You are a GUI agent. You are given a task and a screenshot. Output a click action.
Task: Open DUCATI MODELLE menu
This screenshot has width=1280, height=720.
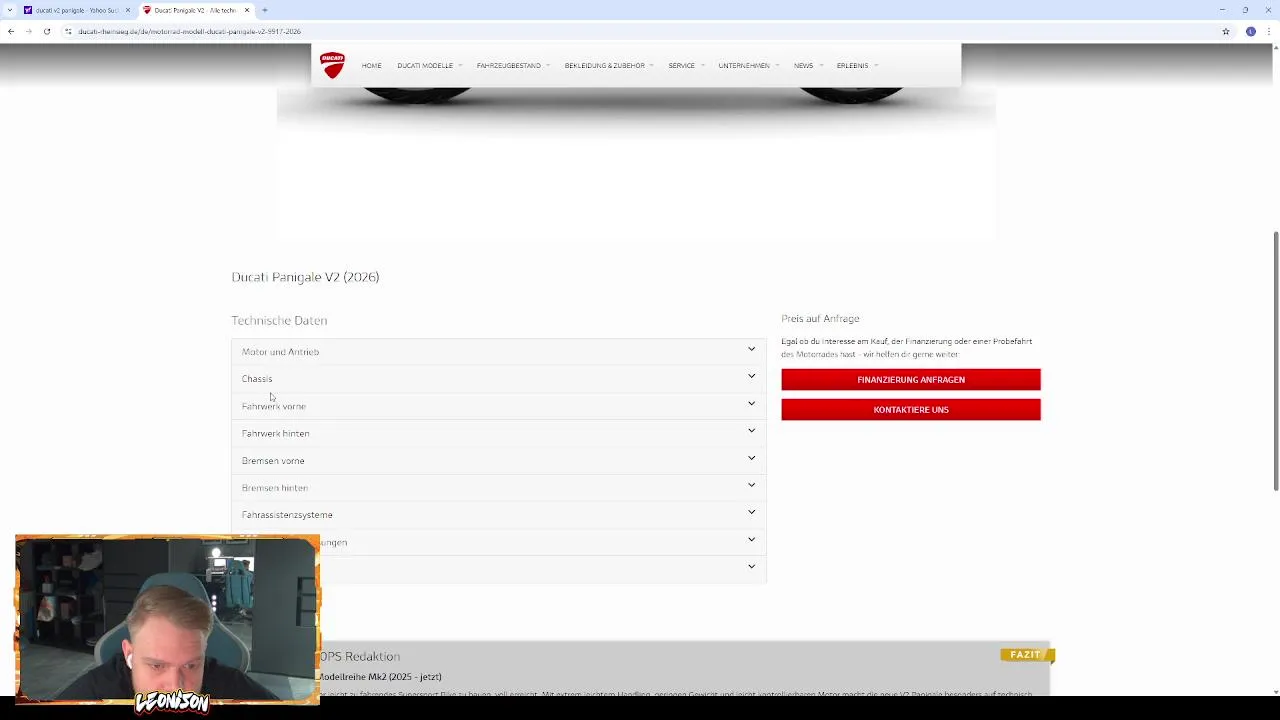(x=430, y=65)
